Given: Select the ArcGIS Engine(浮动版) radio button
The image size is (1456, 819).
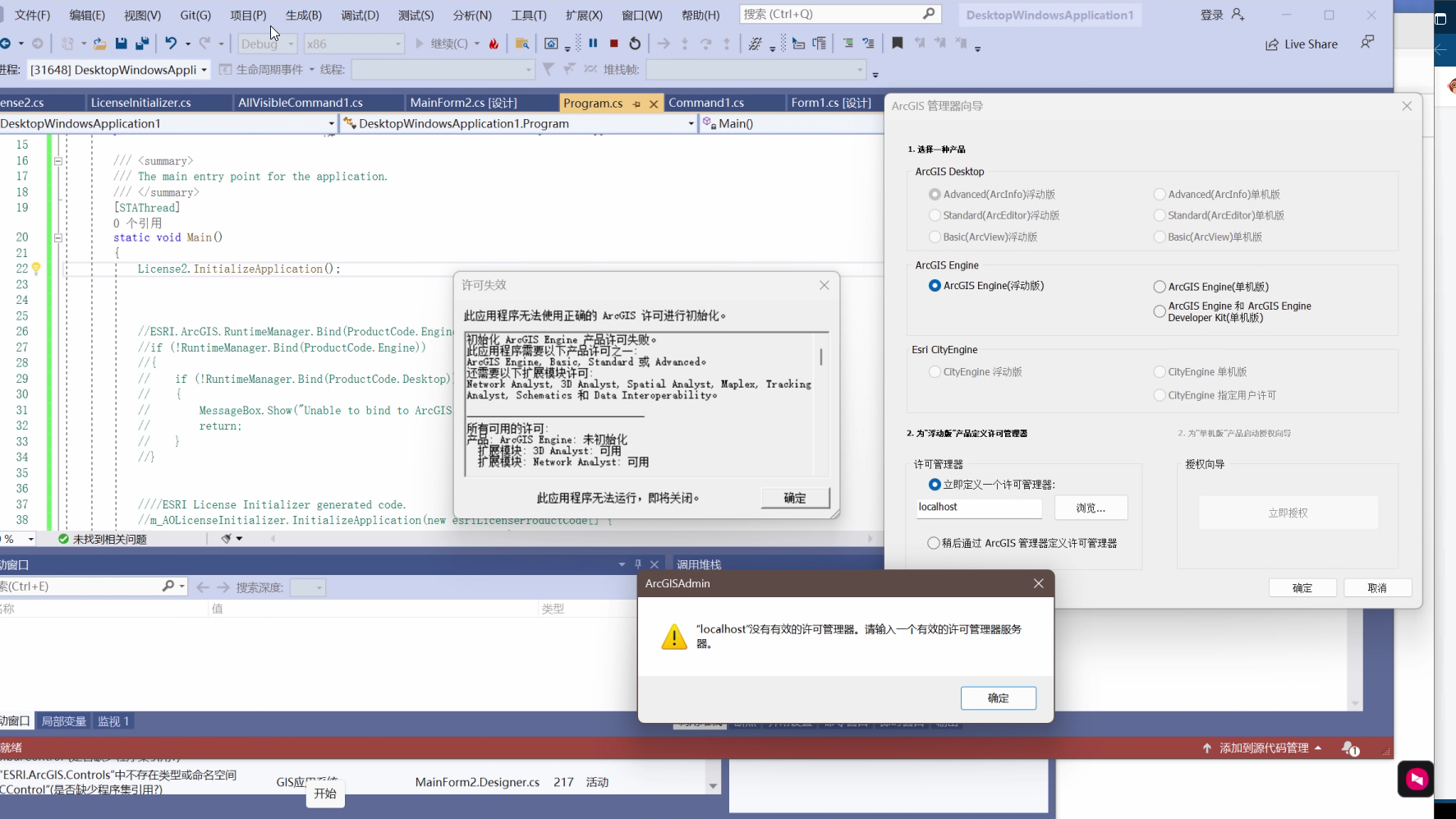Looking at the screenshot, I should 935,286.
